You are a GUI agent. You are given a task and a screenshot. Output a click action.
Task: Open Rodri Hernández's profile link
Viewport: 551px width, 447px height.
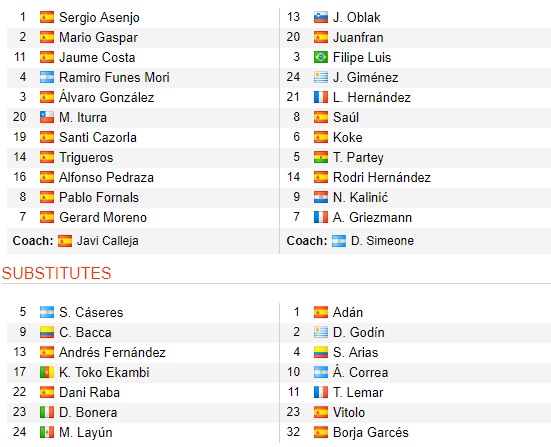[x=382, y=177]
